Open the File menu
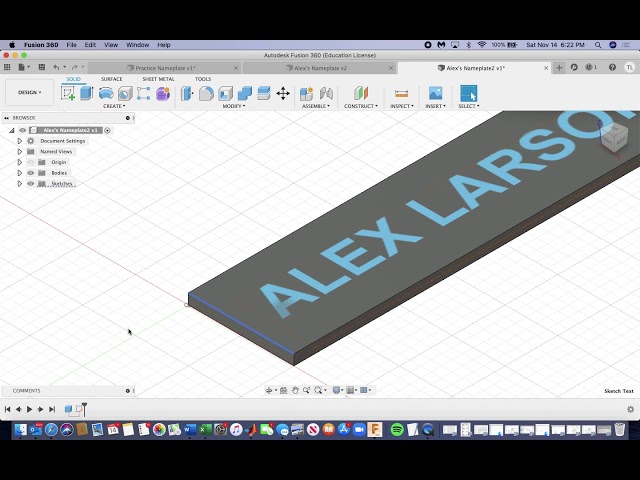640x480 pixels. coord(71,45)
